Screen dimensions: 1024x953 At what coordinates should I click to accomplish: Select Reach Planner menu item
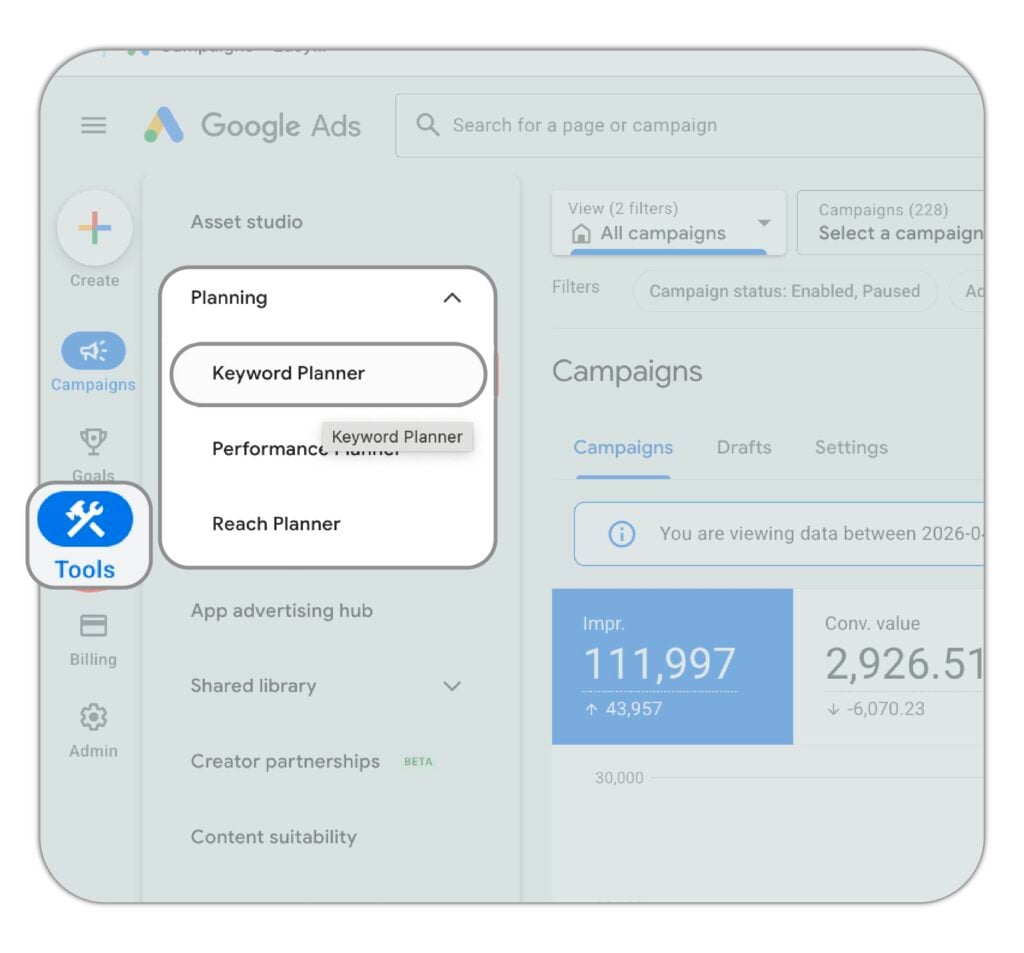(x=276, y=524)
